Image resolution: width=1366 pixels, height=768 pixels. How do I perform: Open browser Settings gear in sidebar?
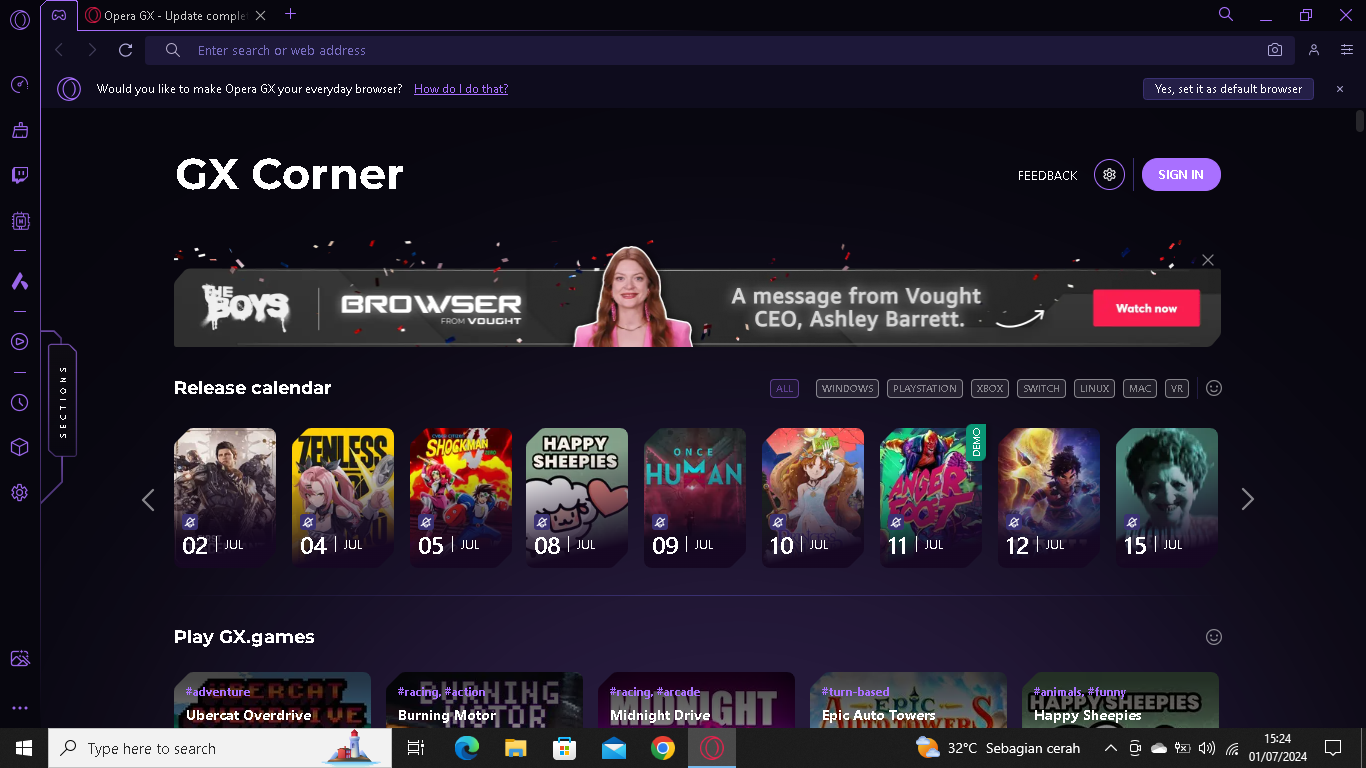(x=19, y=492)
